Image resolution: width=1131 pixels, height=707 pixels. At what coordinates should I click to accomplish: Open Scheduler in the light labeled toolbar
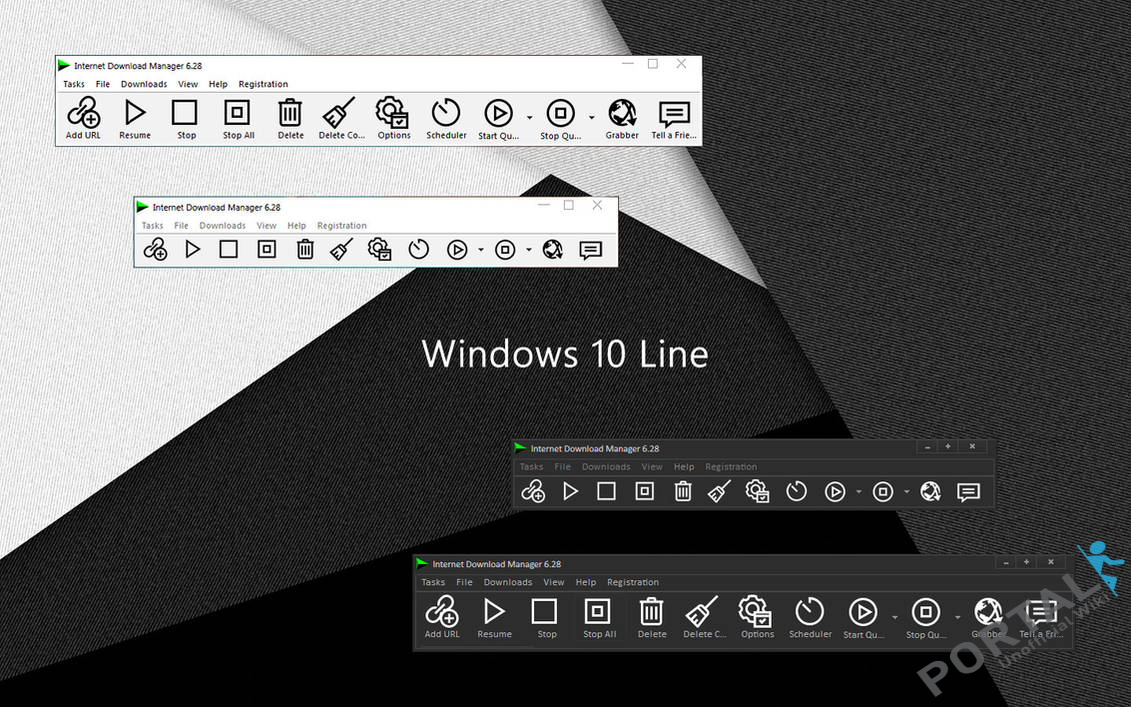point(446,118)
